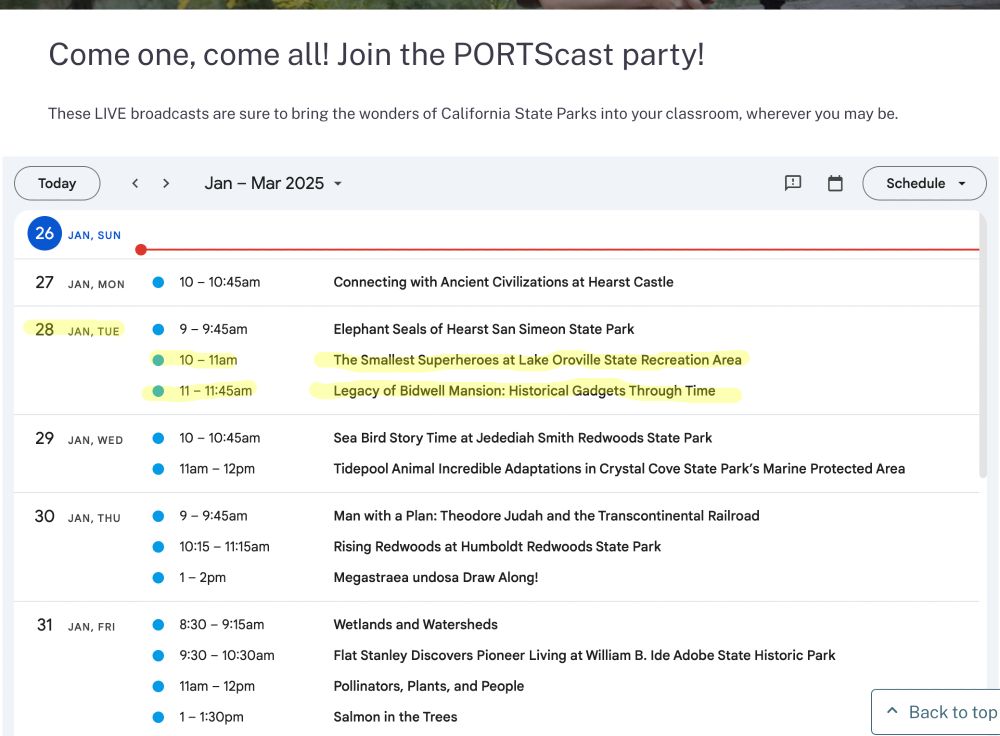Click the Back to top button
This screenshot has width=1000, height=736.
pyautogui.click(x=936, y=712)
